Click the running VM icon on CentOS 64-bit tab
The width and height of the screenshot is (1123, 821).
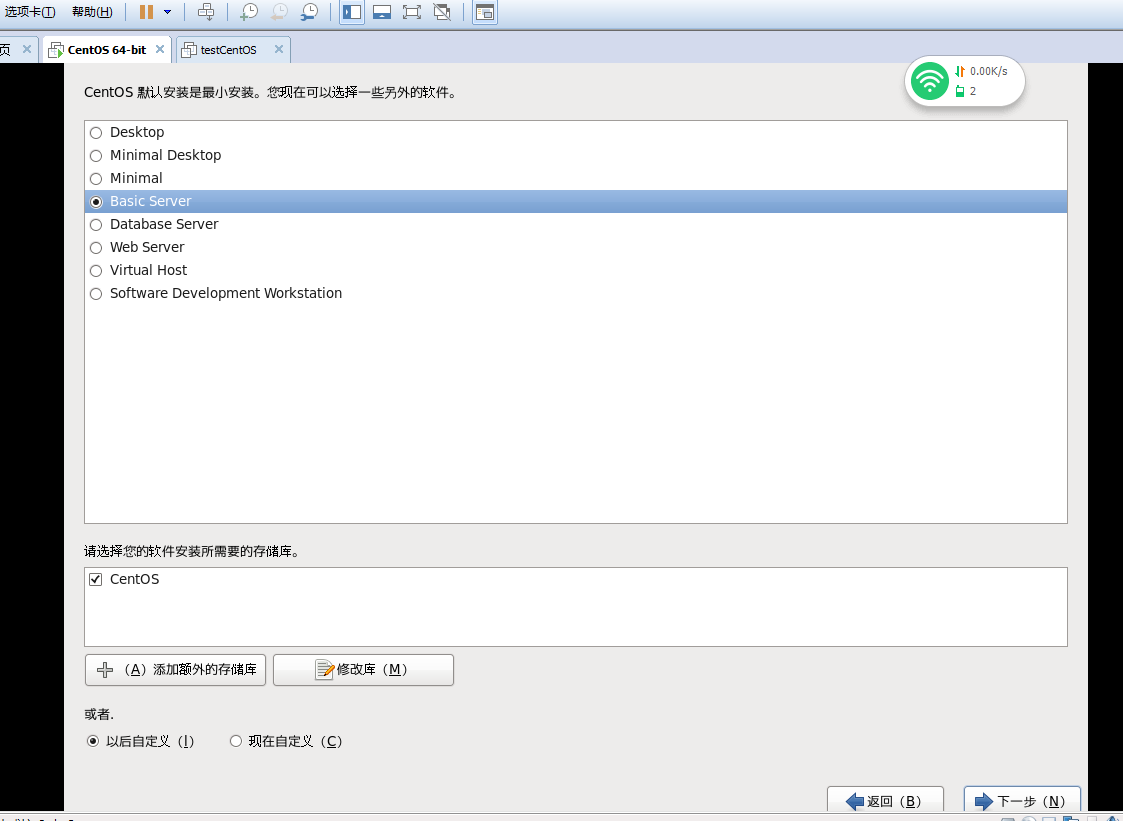56,49
